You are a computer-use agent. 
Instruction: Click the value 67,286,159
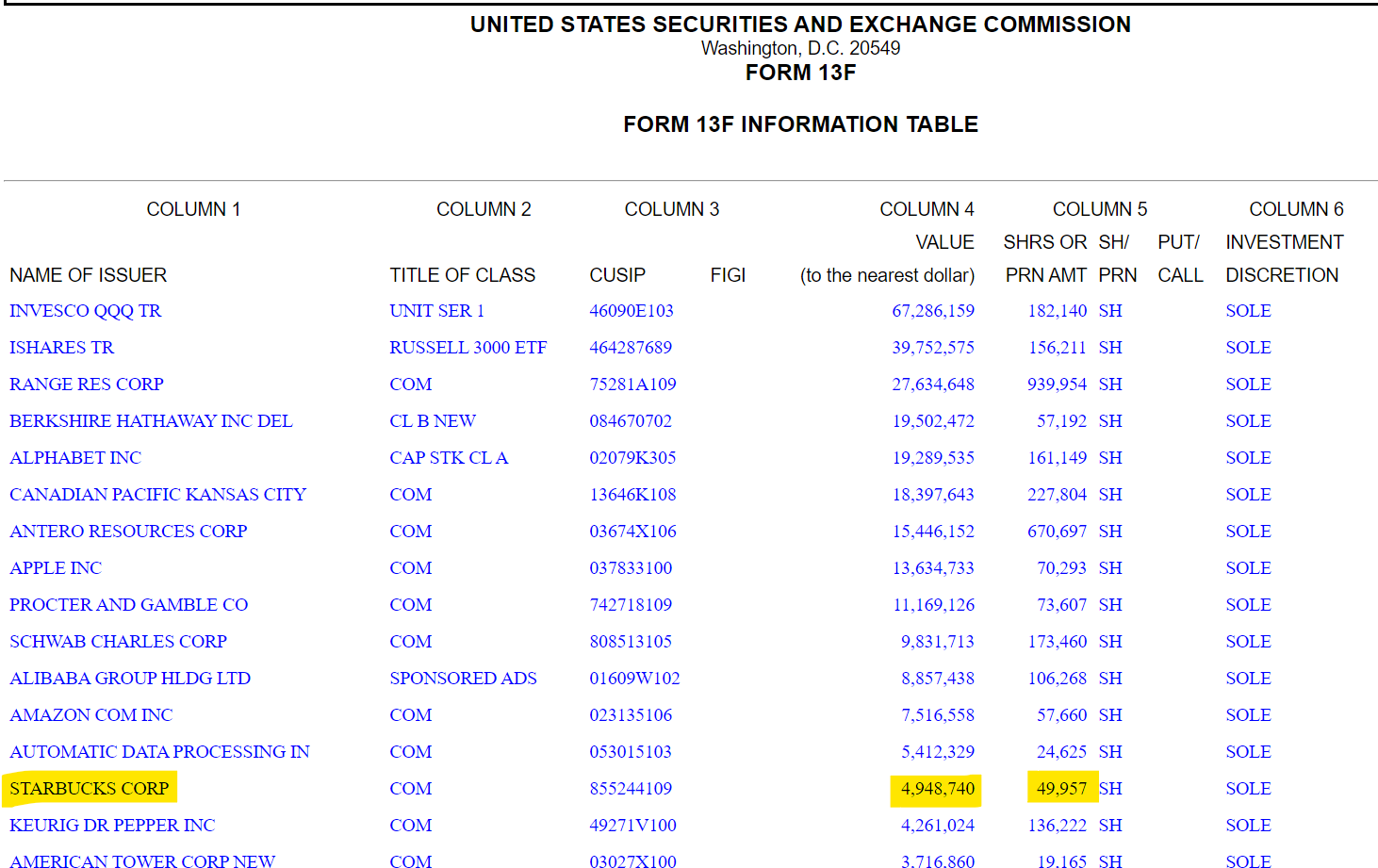tap(933, 311)
